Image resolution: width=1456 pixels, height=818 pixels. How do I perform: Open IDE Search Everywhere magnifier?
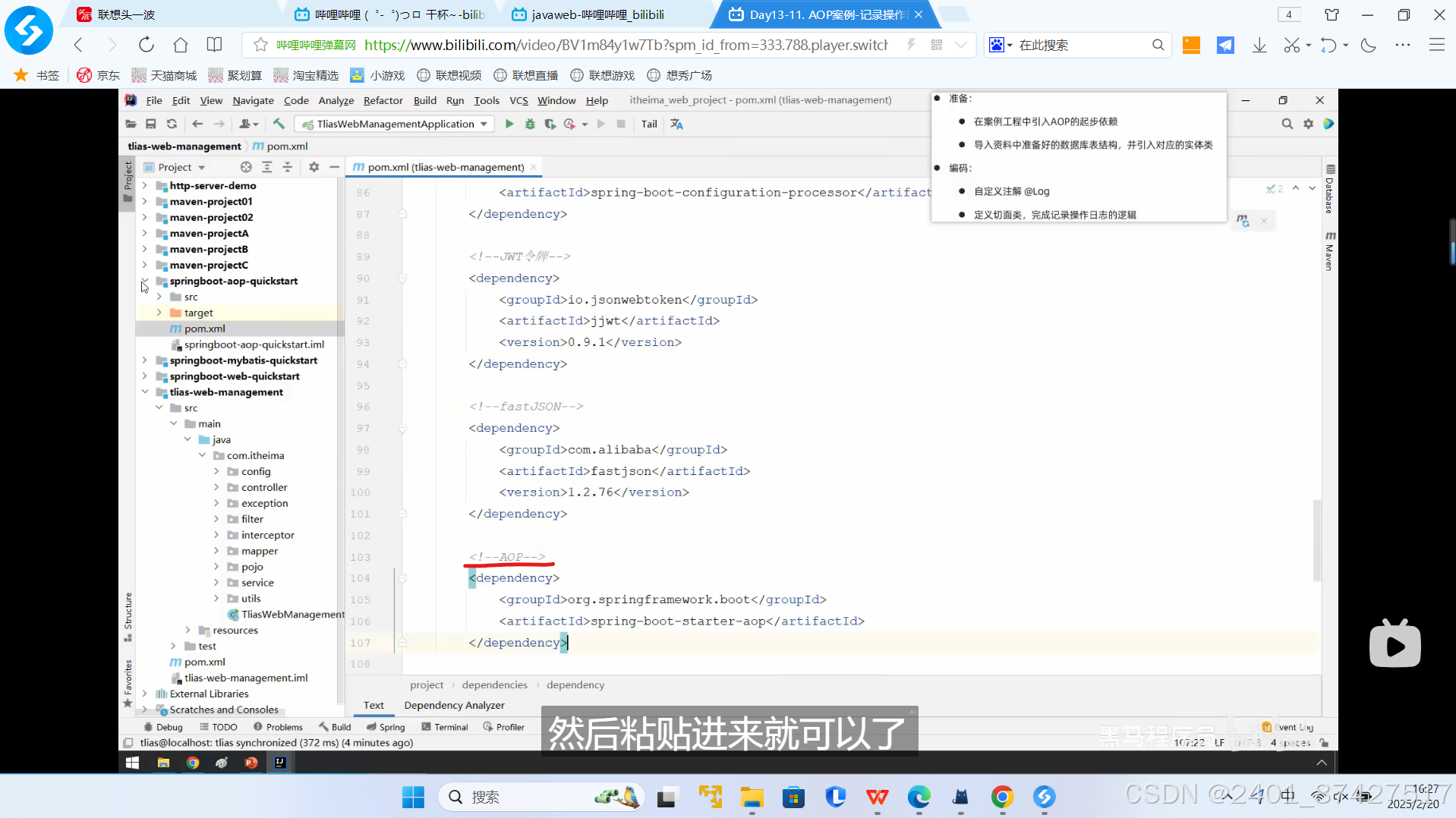tap(1287, 124)
